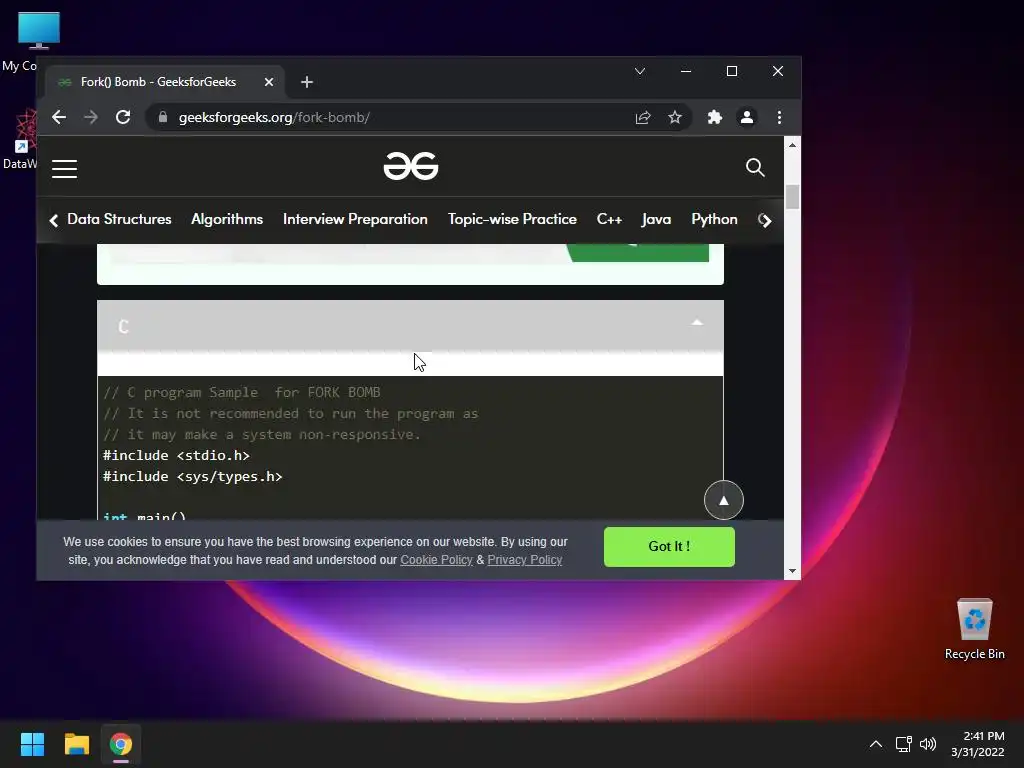Click scrollbar down arrow
1024x768 pixels.
(792, 571)
